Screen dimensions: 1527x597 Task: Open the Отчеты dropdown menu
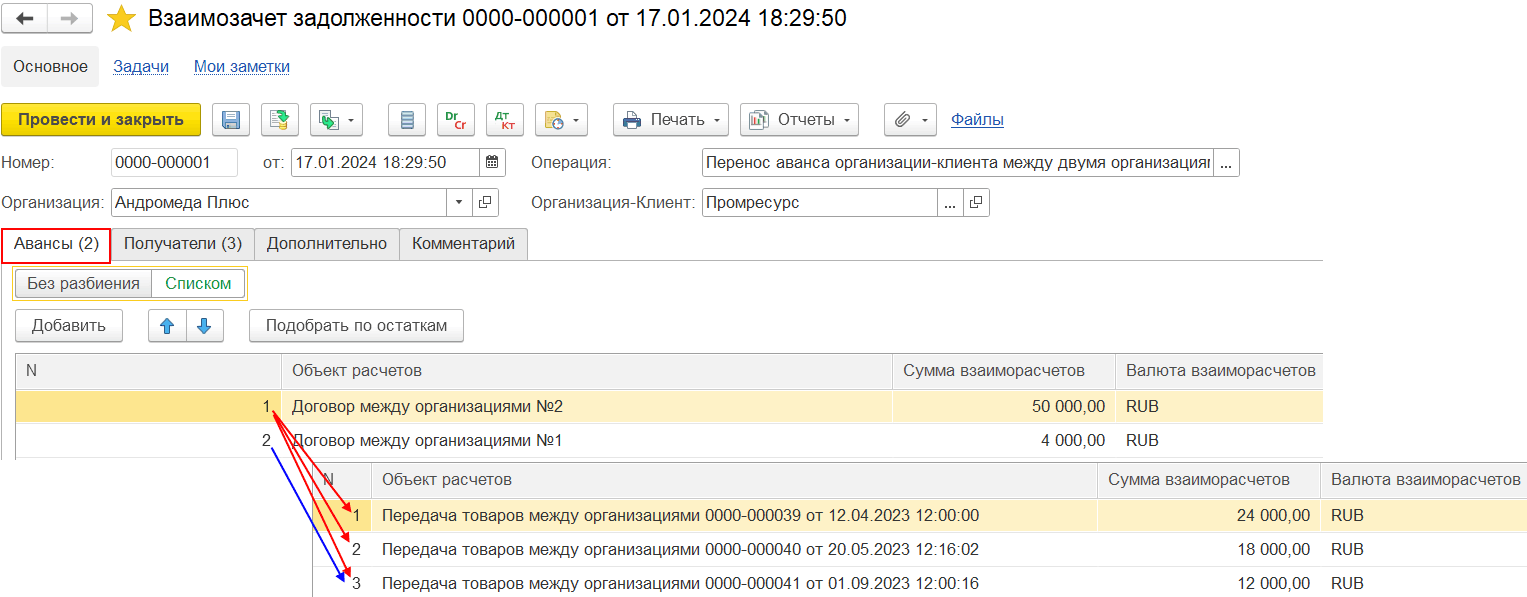point(799,120)
